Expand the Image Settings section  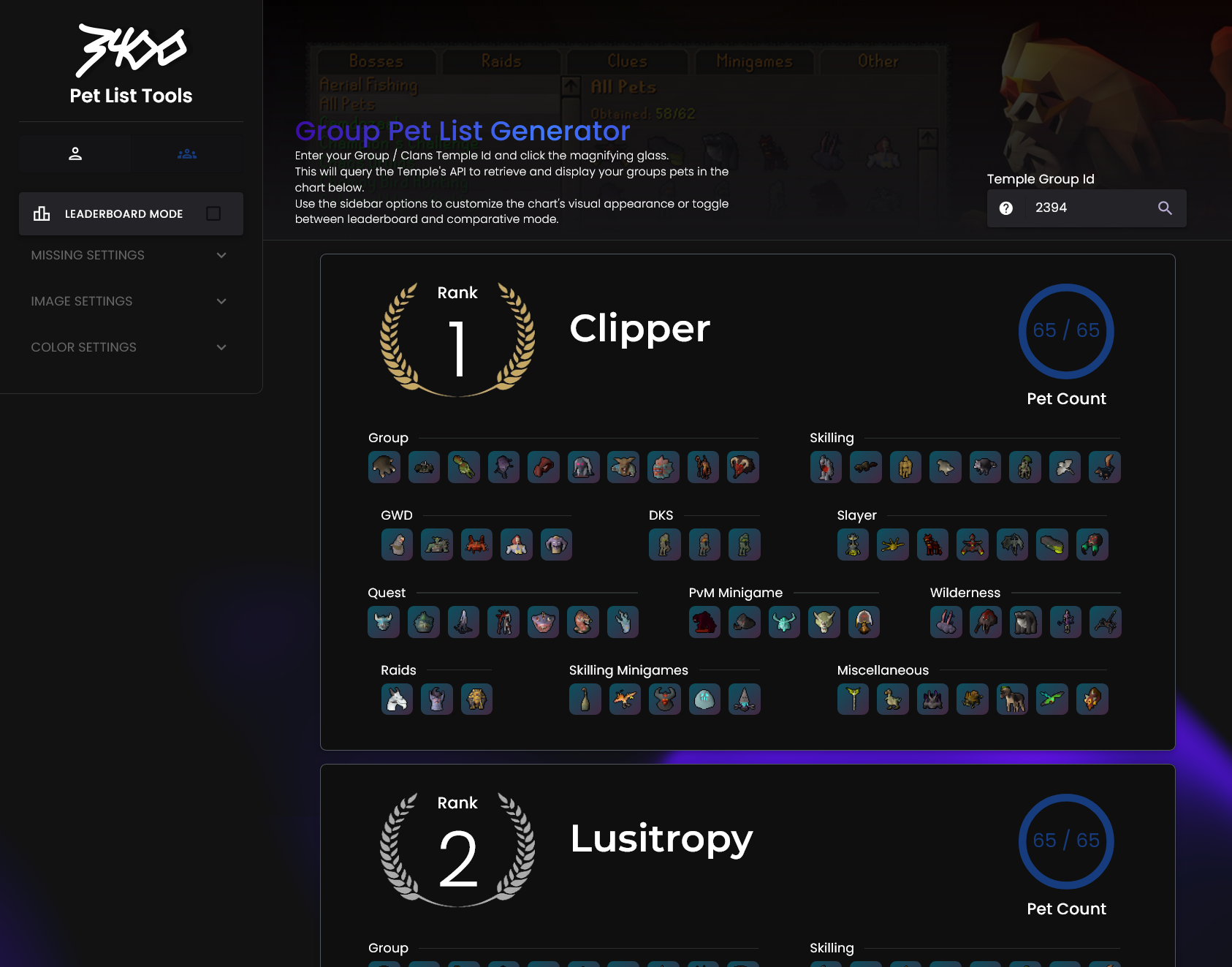129,301
